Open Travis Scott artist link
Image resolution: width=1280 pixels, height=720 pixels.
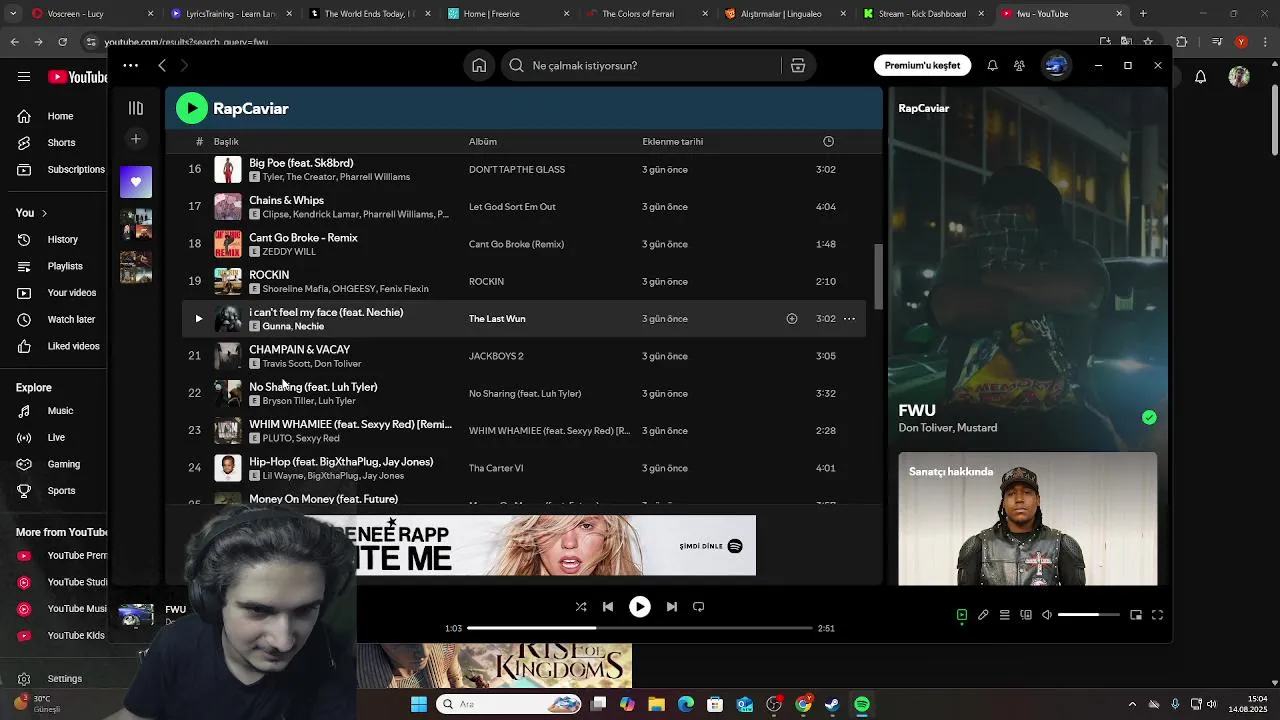[x=286, y=364]
